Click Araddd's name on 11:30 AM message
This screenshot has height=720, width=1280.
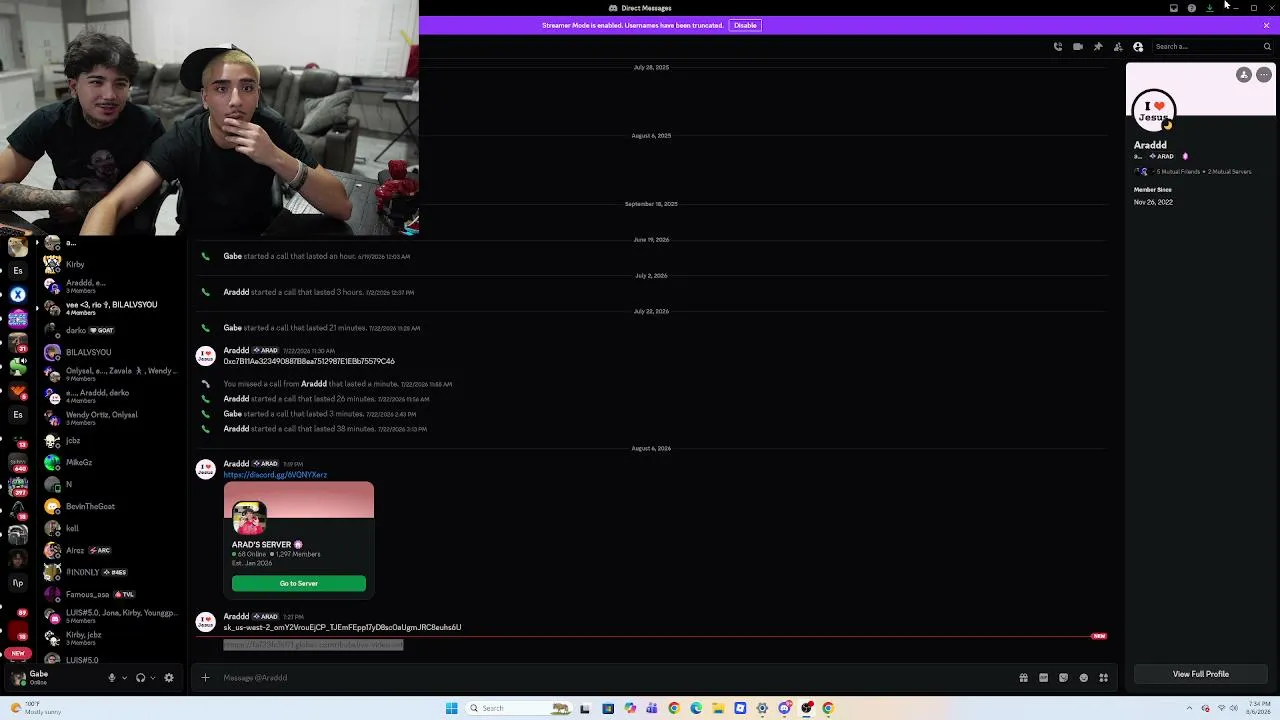[236, 351]
